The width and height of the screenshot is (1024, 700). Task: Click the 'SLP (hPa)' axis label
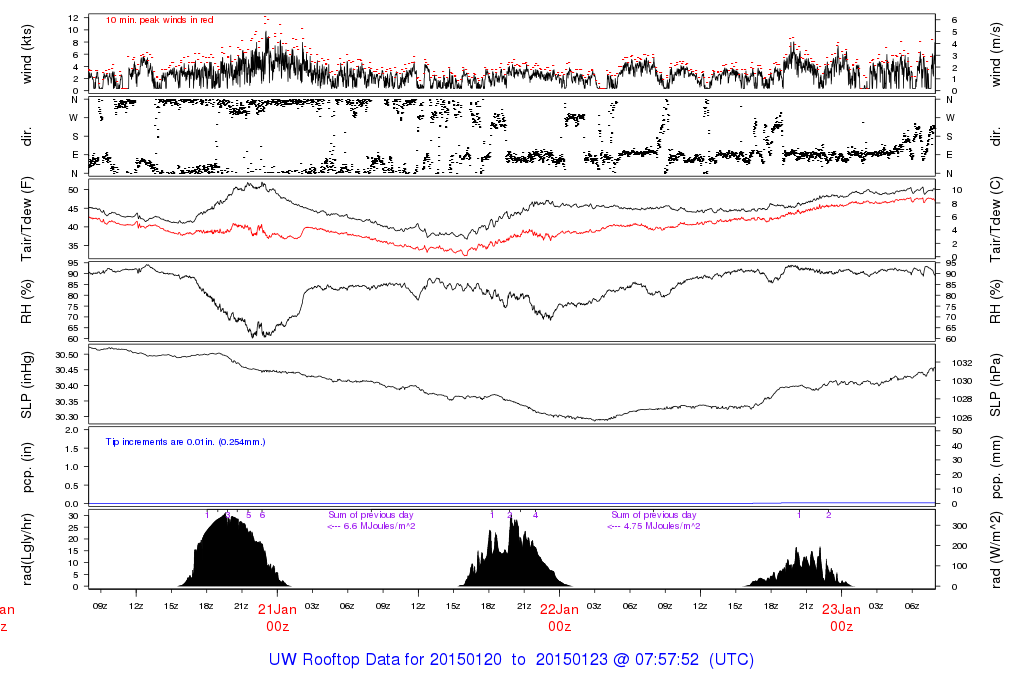point(997,386)
